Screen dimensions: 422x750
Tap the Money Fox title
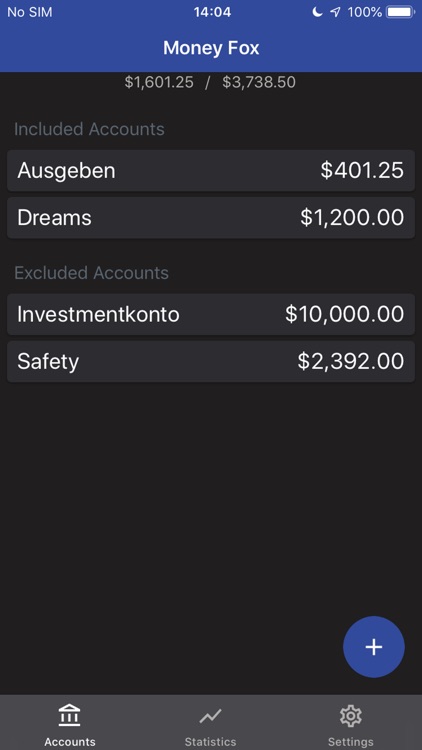click(x=211, y=48)
